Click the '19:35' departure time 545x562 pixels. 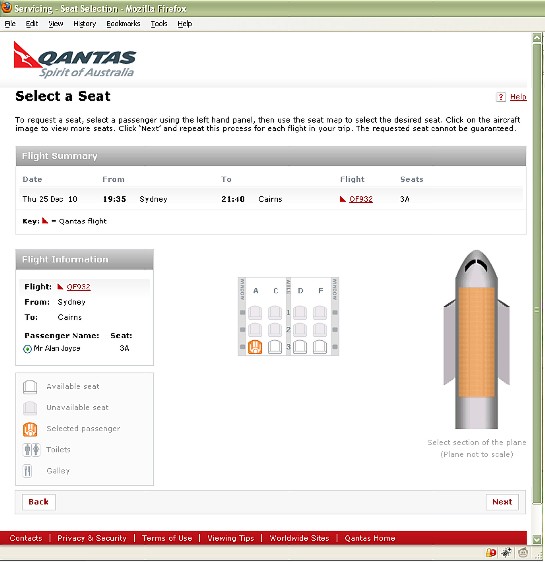pyautogui.click(x=115, y=199)
